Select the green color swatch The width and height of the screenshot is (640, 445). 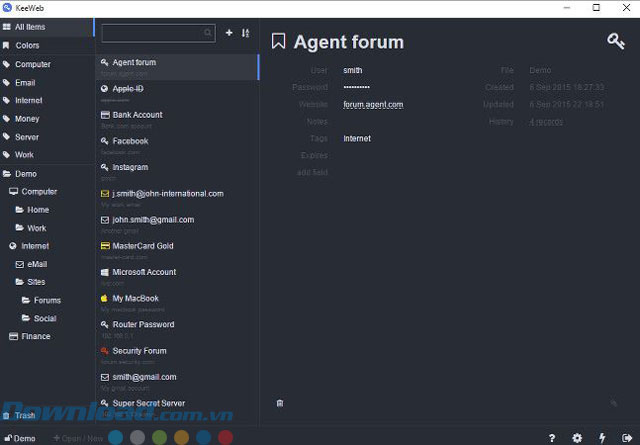click(x=160, y=438)
